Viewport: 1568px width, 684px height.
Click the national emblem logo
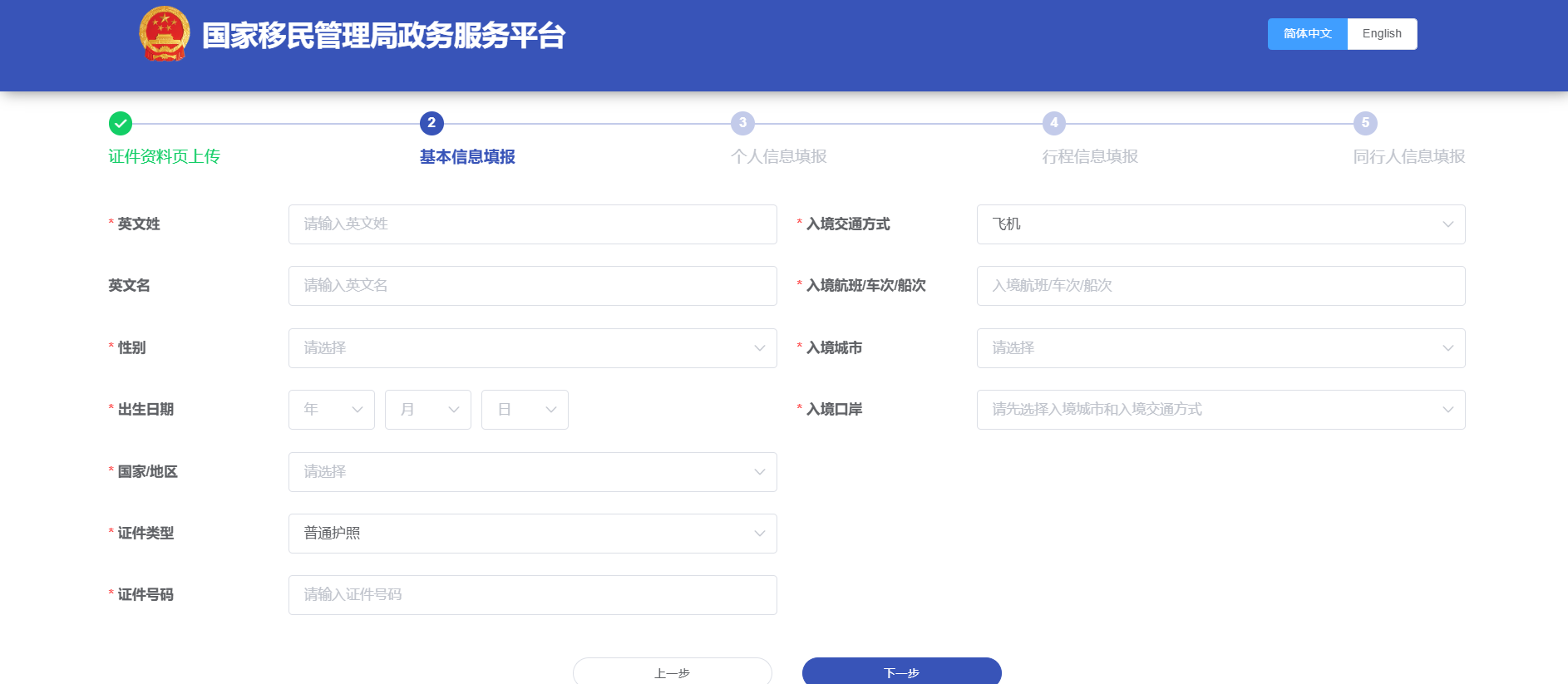pyautogui.click(x=165, y=34)
